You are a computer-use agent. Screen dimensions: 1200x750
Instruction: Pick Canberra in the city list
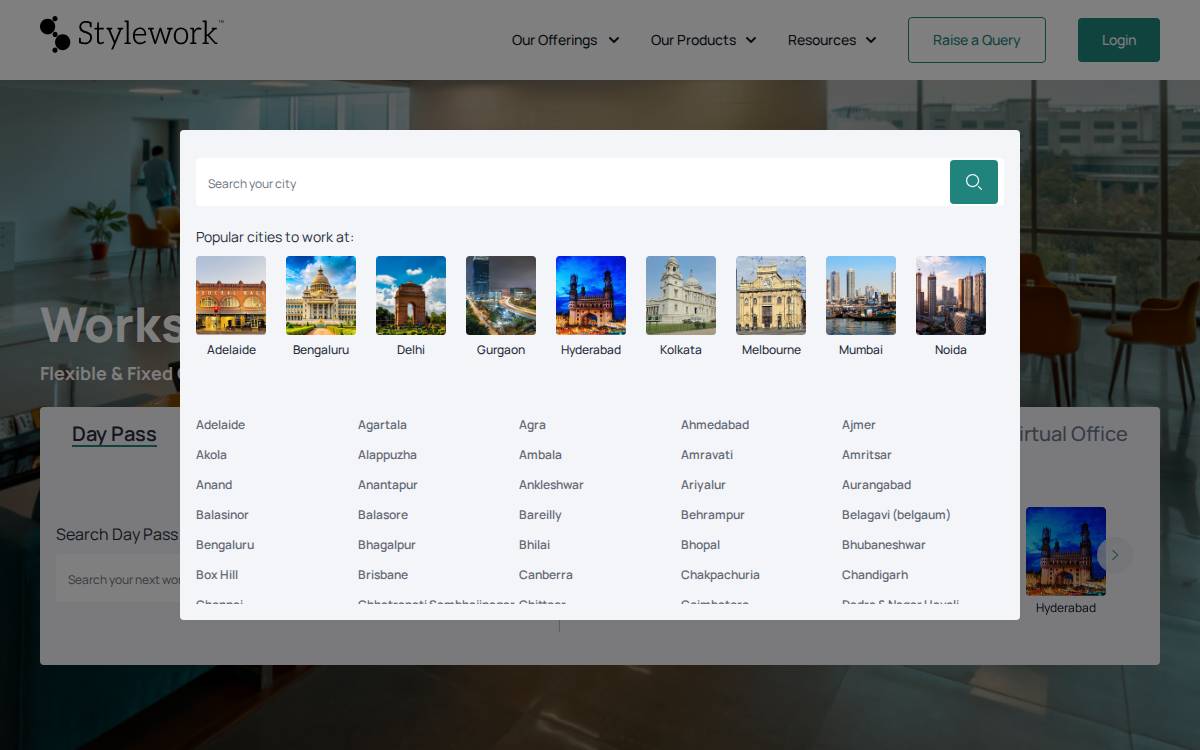coord(546,575)
